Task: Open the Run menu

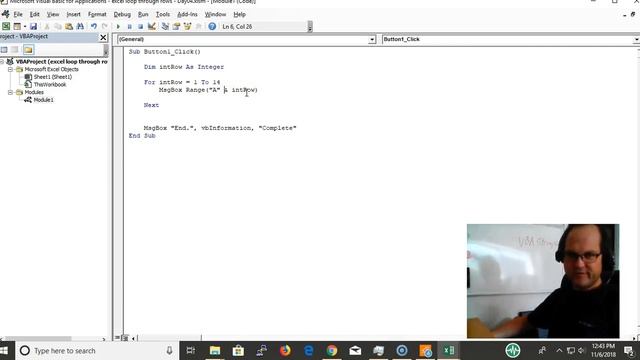Action: pos(143,14)
